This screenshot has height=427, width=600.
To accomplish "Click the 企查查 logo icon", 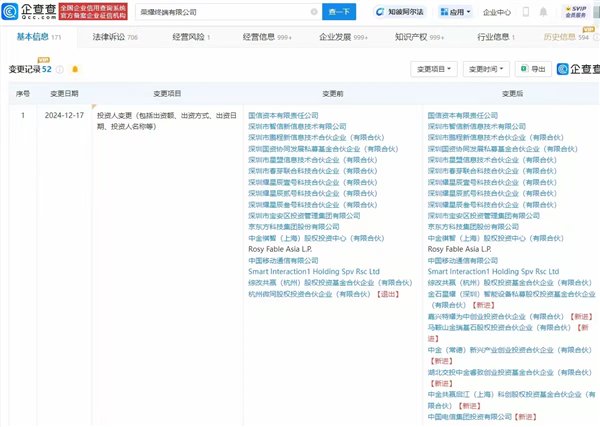I will tap(10, 11).
